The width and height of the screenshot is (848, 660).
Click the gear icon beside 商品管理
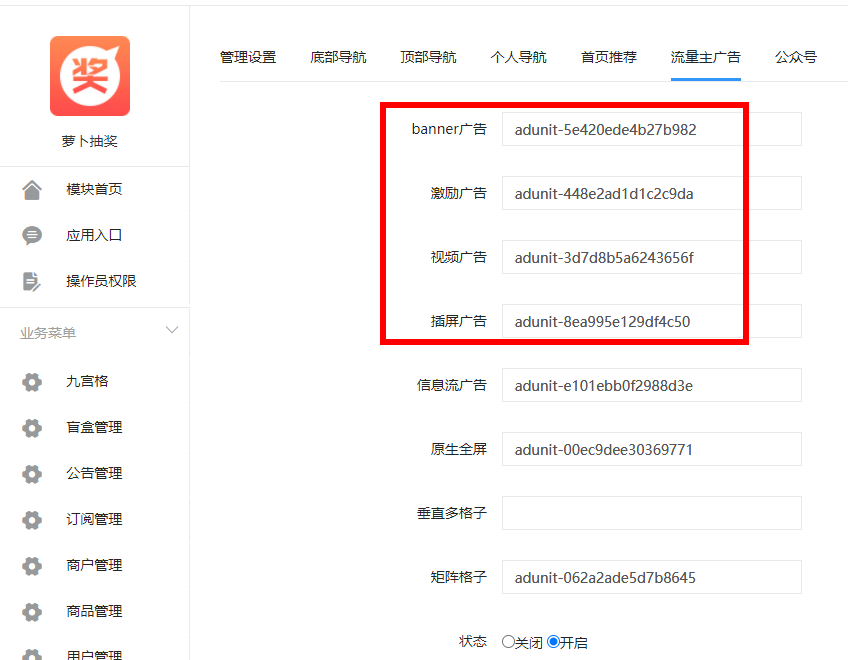pos(32,612)
